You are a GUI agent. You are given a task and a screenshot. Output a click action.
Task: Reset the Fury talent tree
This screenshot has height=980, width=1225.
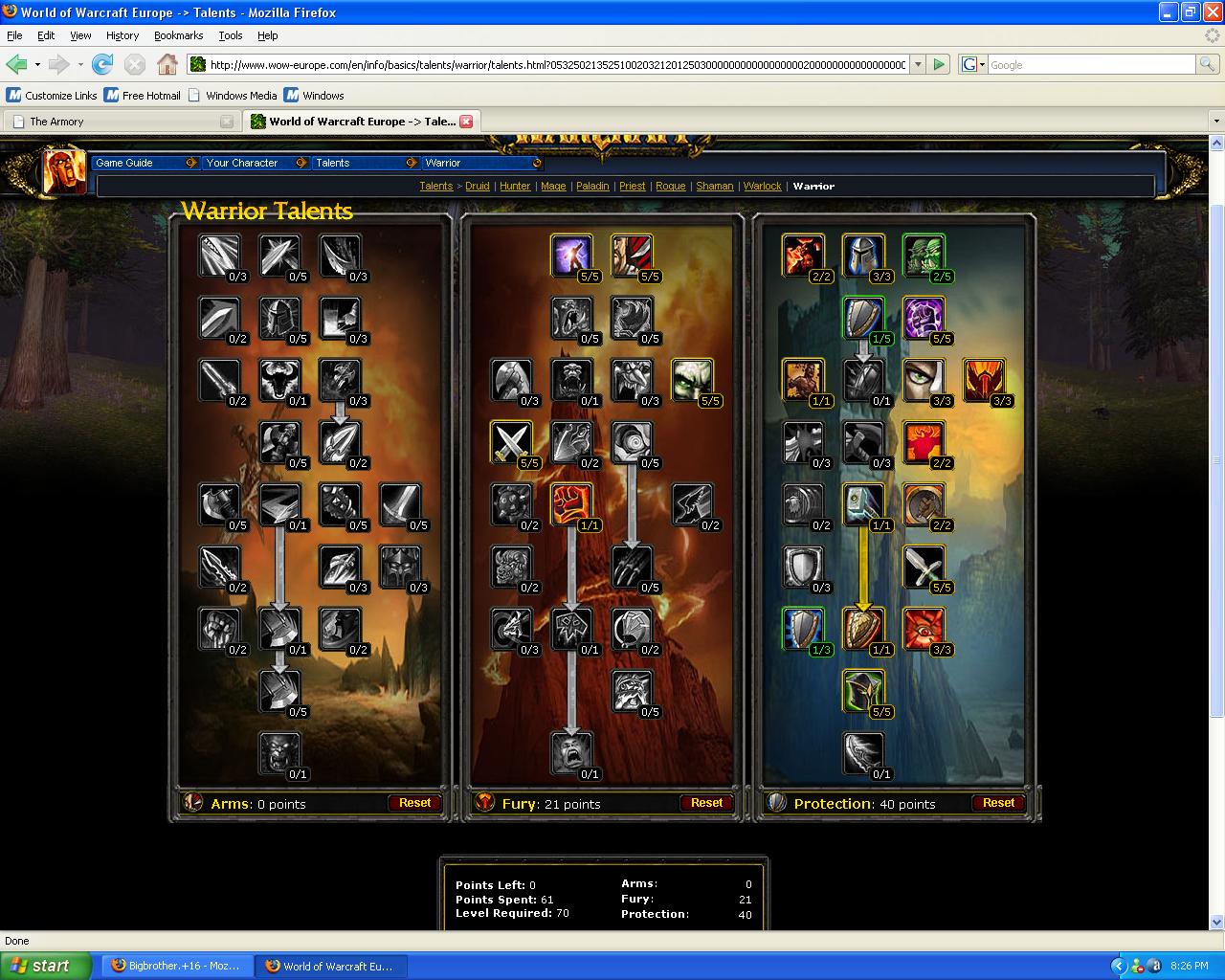706,803
